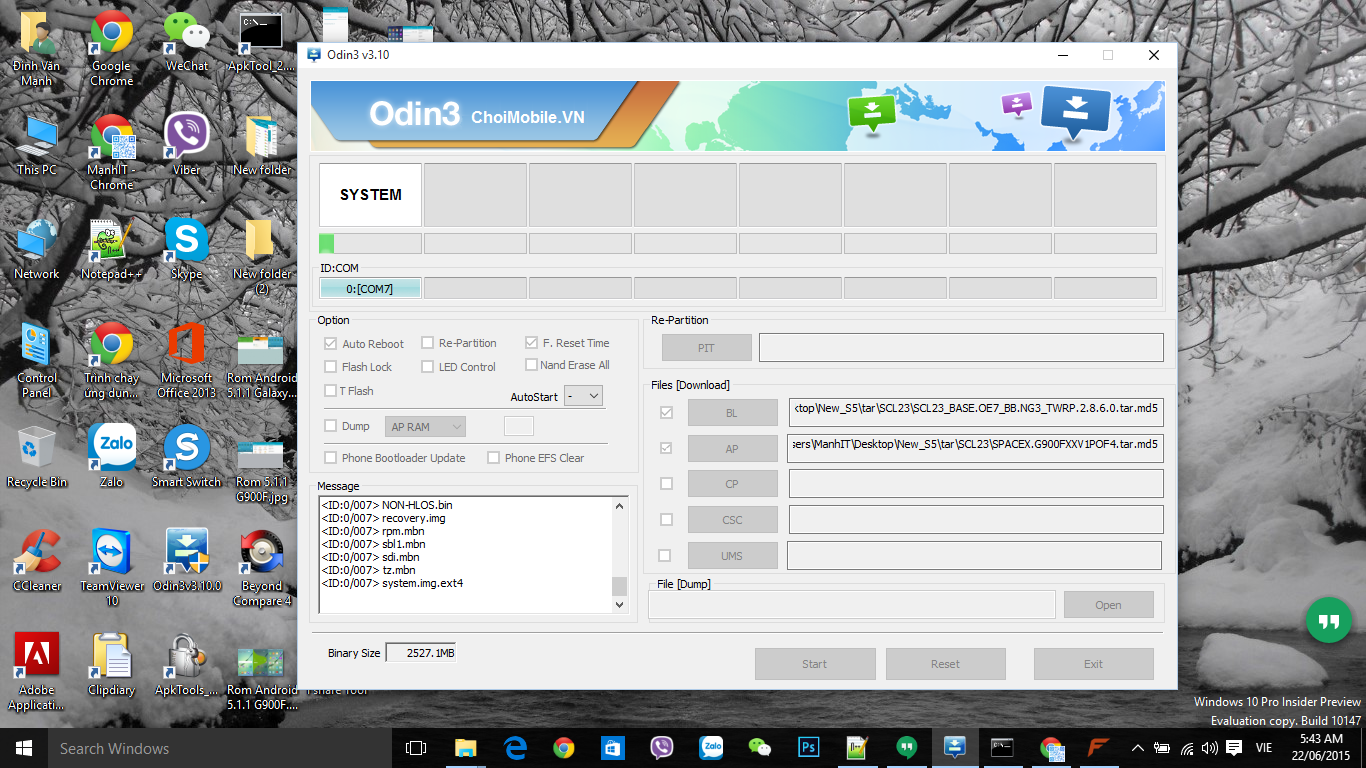Open TeamViewer 10 desktop shortcut

pyautogui.click(x=111, y=567)
